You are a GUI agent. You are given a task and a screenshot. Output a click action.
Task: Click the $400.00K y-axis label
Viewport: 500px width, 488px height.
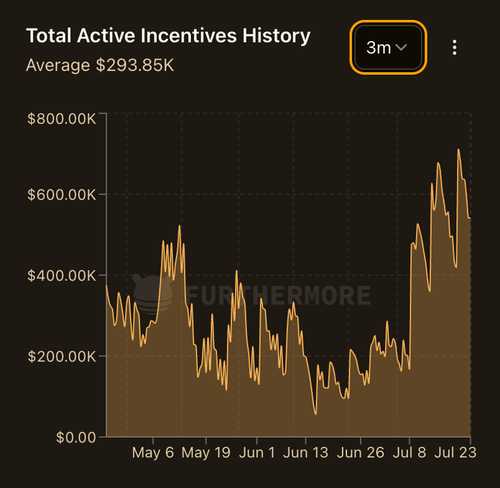(62, 276)
